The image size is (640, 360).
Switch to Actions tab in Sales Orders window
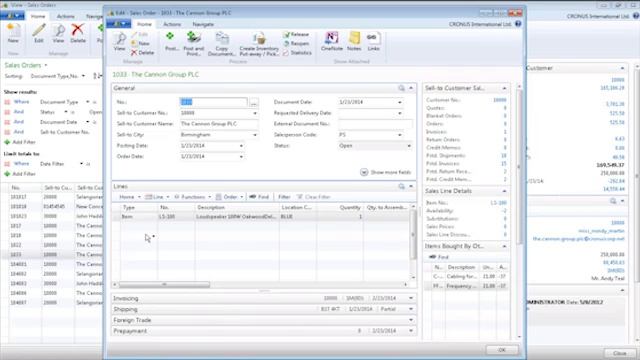[65, 16]
